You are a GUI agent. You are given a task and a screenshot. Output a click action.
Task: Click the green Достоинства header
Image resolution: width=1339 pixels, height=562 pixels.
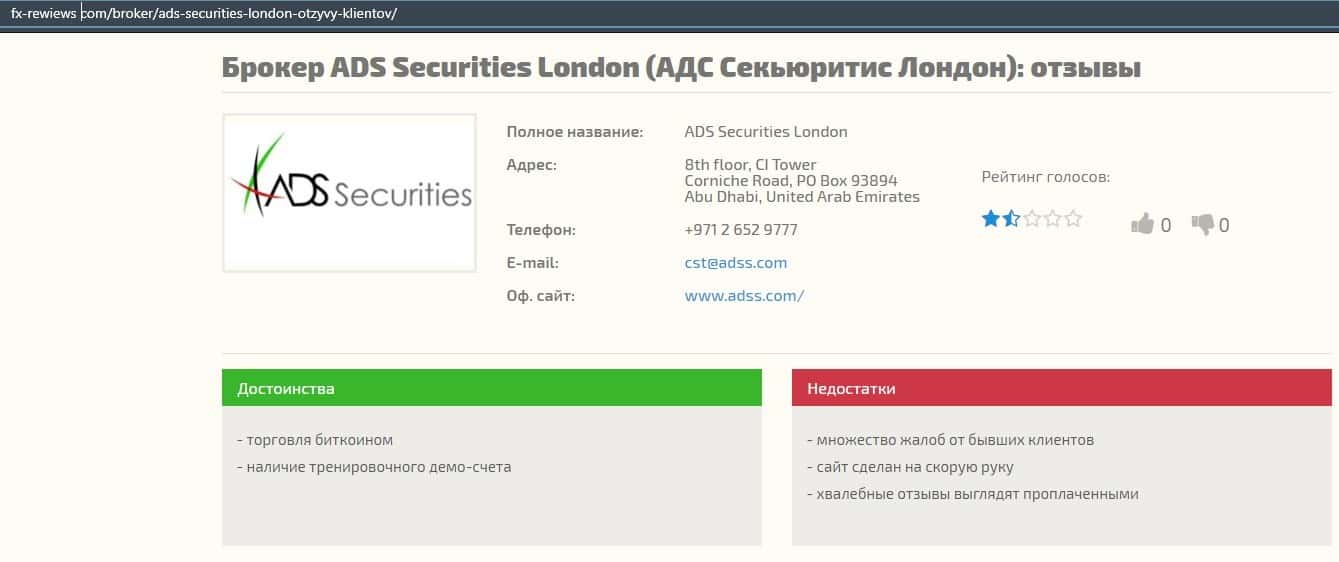point(491,388)
